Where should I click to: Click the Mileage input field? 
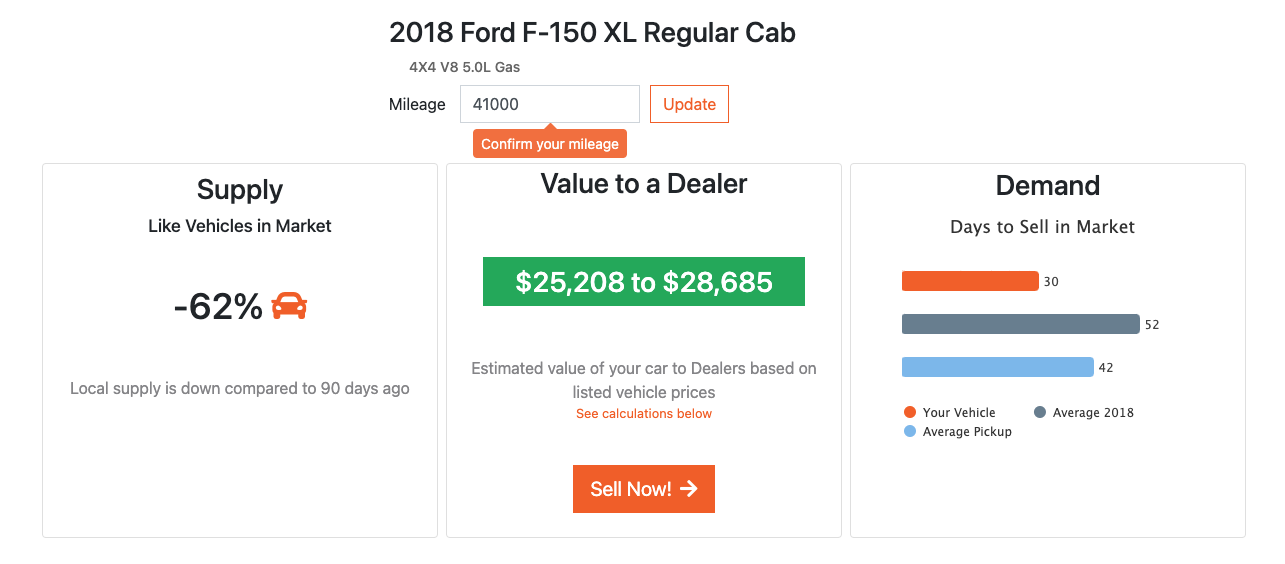pos(549,104)
